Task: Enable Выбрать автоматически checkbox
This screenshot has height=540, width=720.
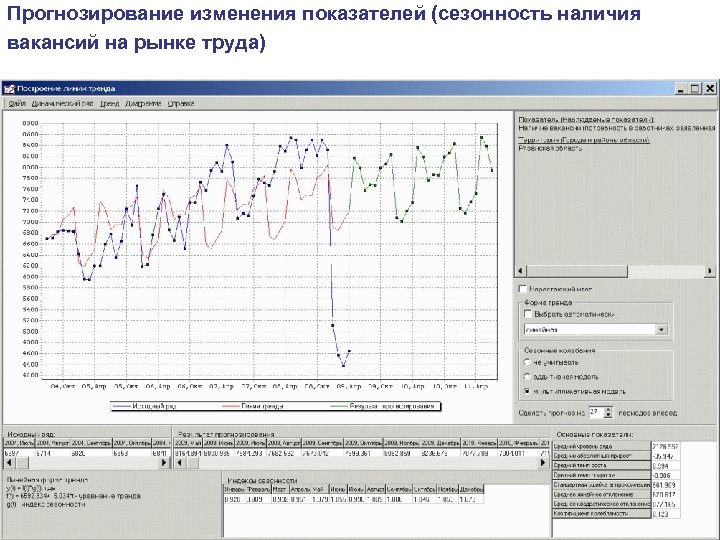Action: (x=528, y=314)
